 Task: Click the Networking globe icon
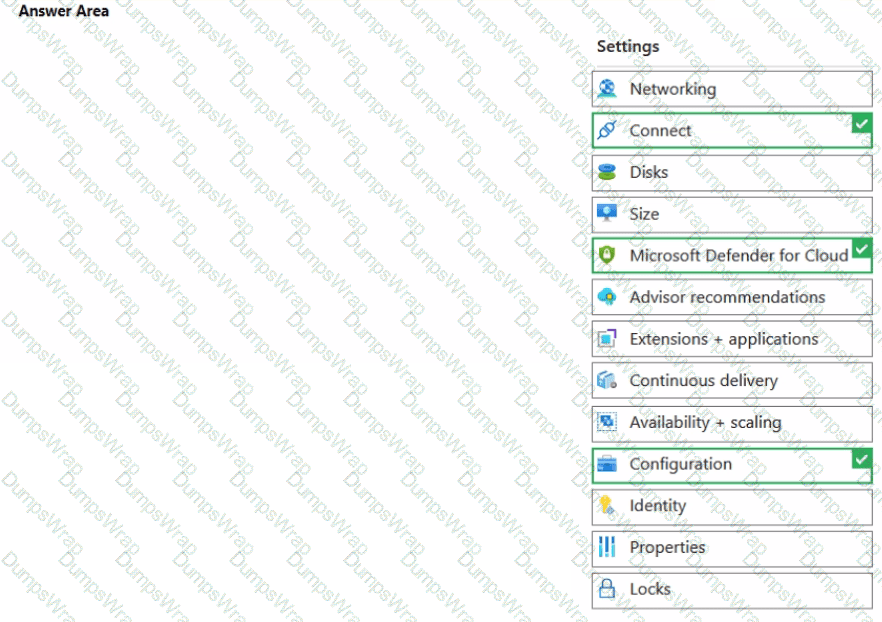pos(607,89)
